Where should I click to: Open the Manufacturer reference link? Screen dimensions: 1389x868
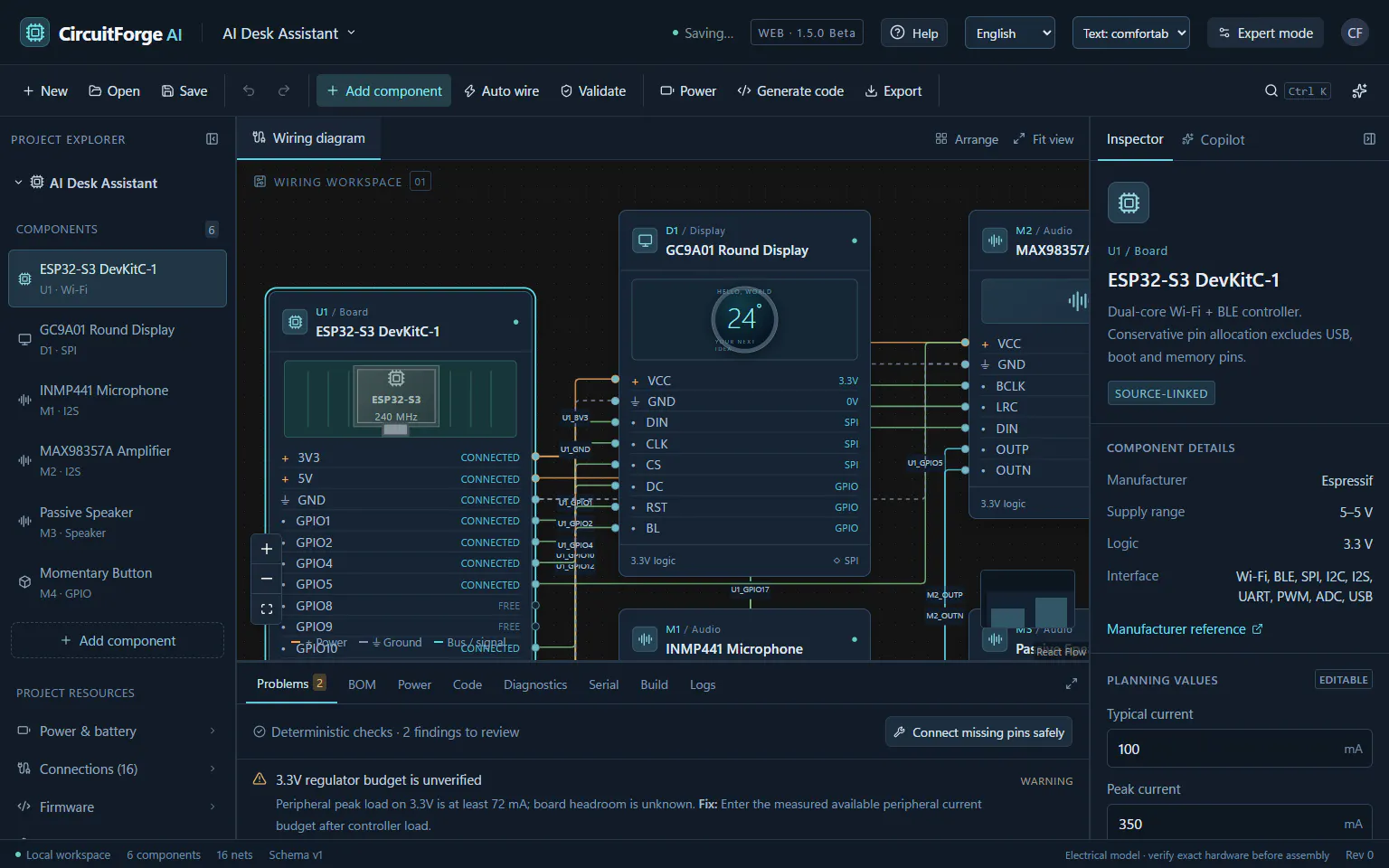[1185, 628]
